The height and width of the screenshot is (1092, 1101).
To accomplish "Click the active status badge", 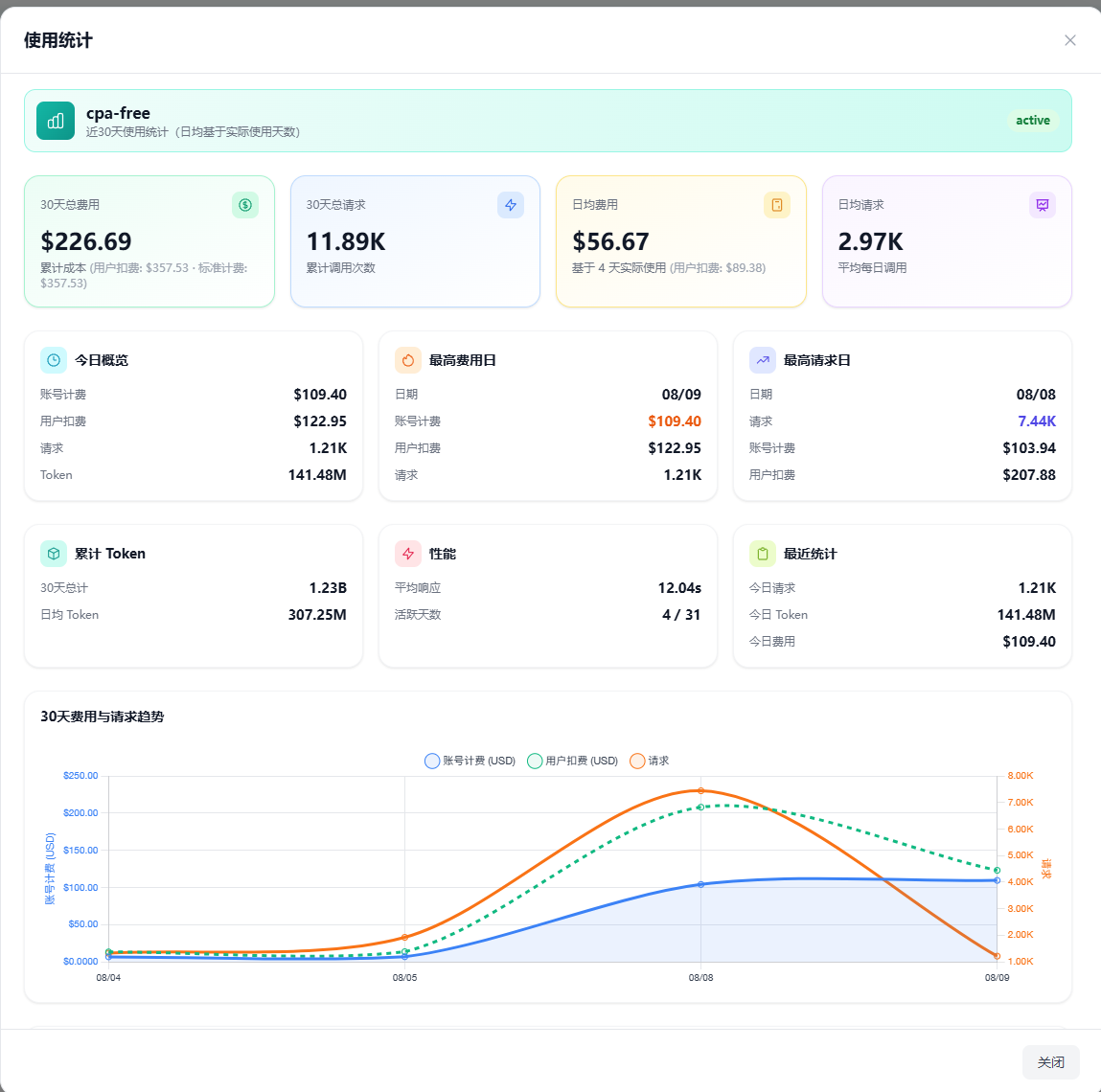I will point(1032,121).
